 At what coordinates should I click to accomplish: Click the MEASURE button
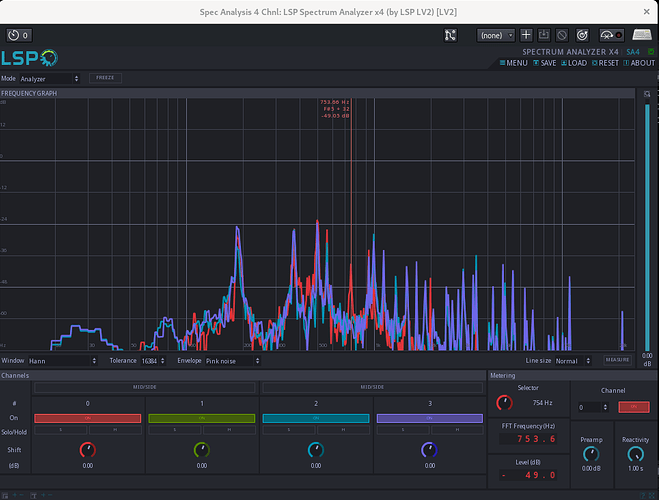click(617, 361)
